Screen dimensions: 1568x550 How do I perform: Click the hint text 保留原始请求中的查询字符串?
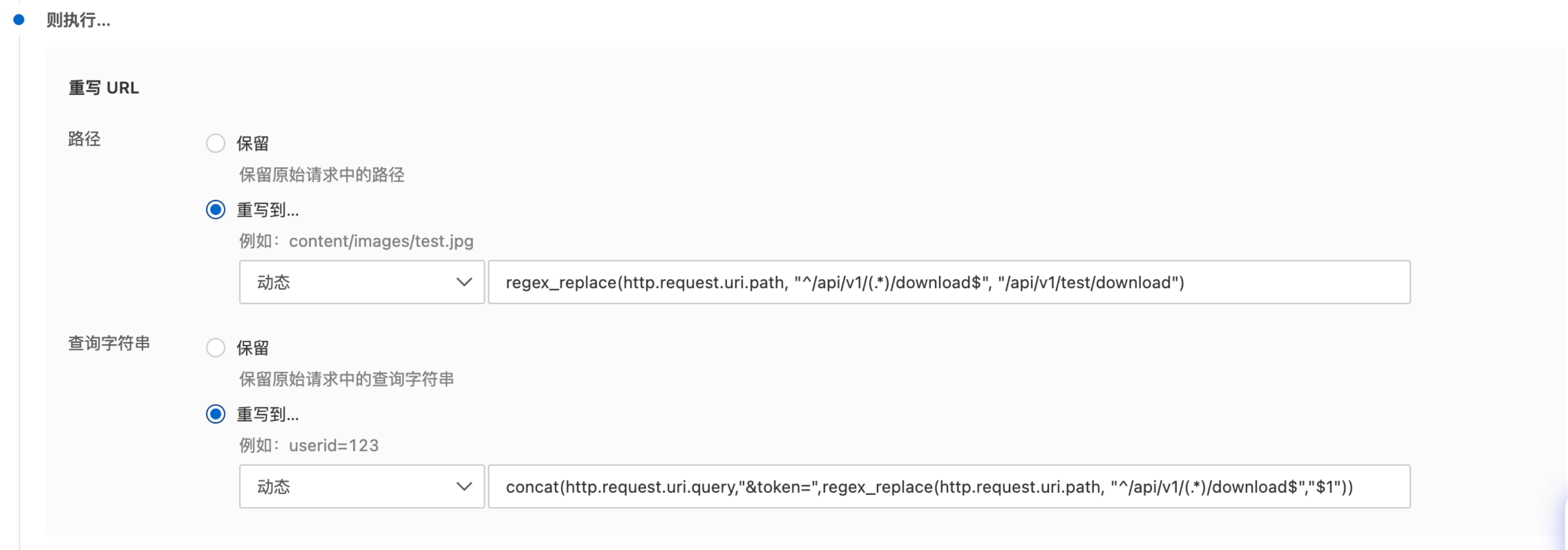click(346, 379)
